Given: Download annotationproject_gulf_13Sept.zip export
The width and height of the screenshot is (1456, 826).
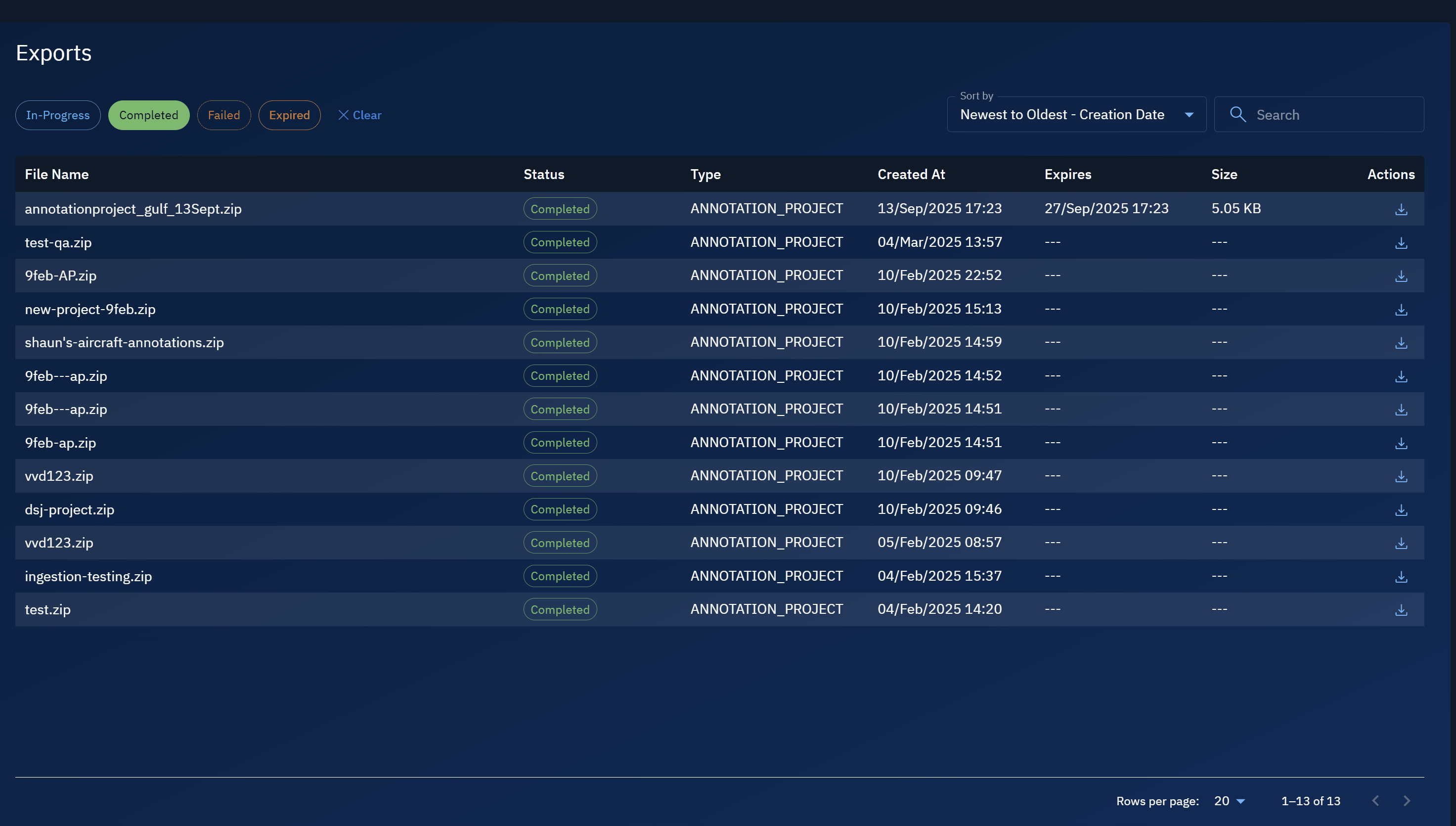Looking at the screenshot, I should coord(1401,209).
